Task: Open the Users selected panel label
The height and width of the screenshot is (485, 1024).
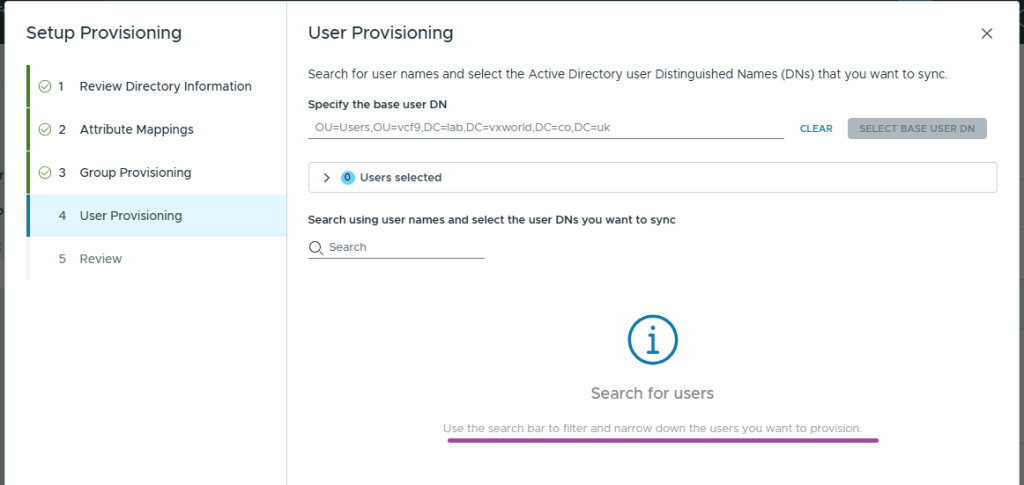Action: click(x=400, y=177)
